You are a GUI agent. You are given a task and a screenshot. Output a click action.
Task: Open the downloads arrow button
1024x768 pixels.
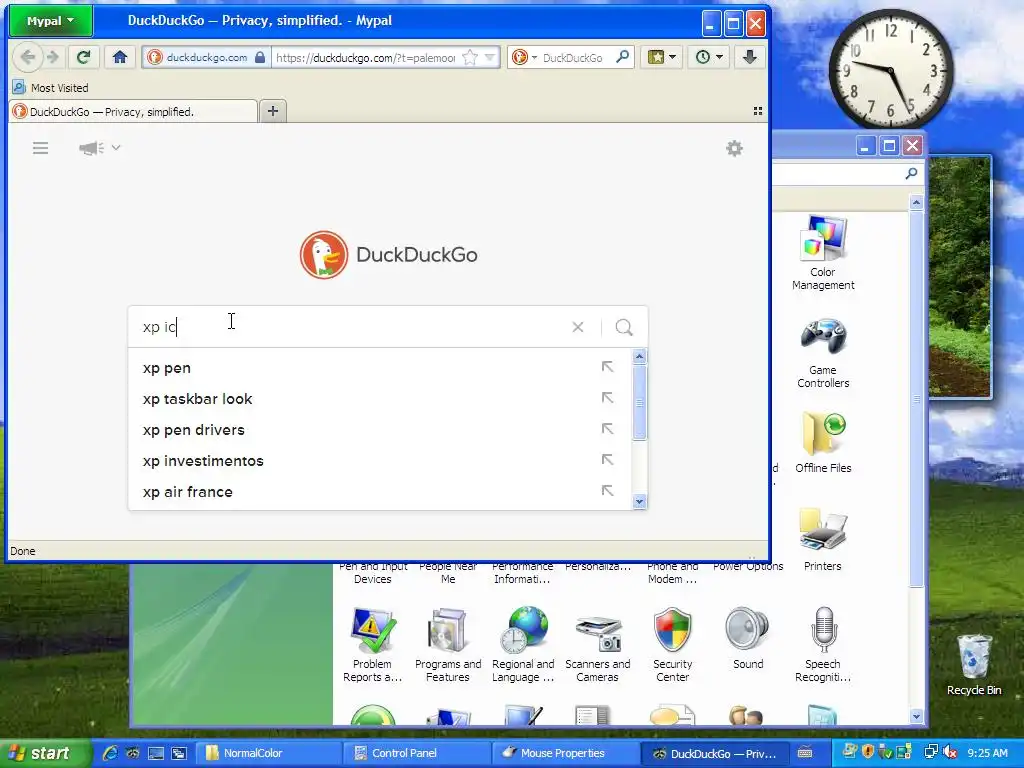[749, 57]
